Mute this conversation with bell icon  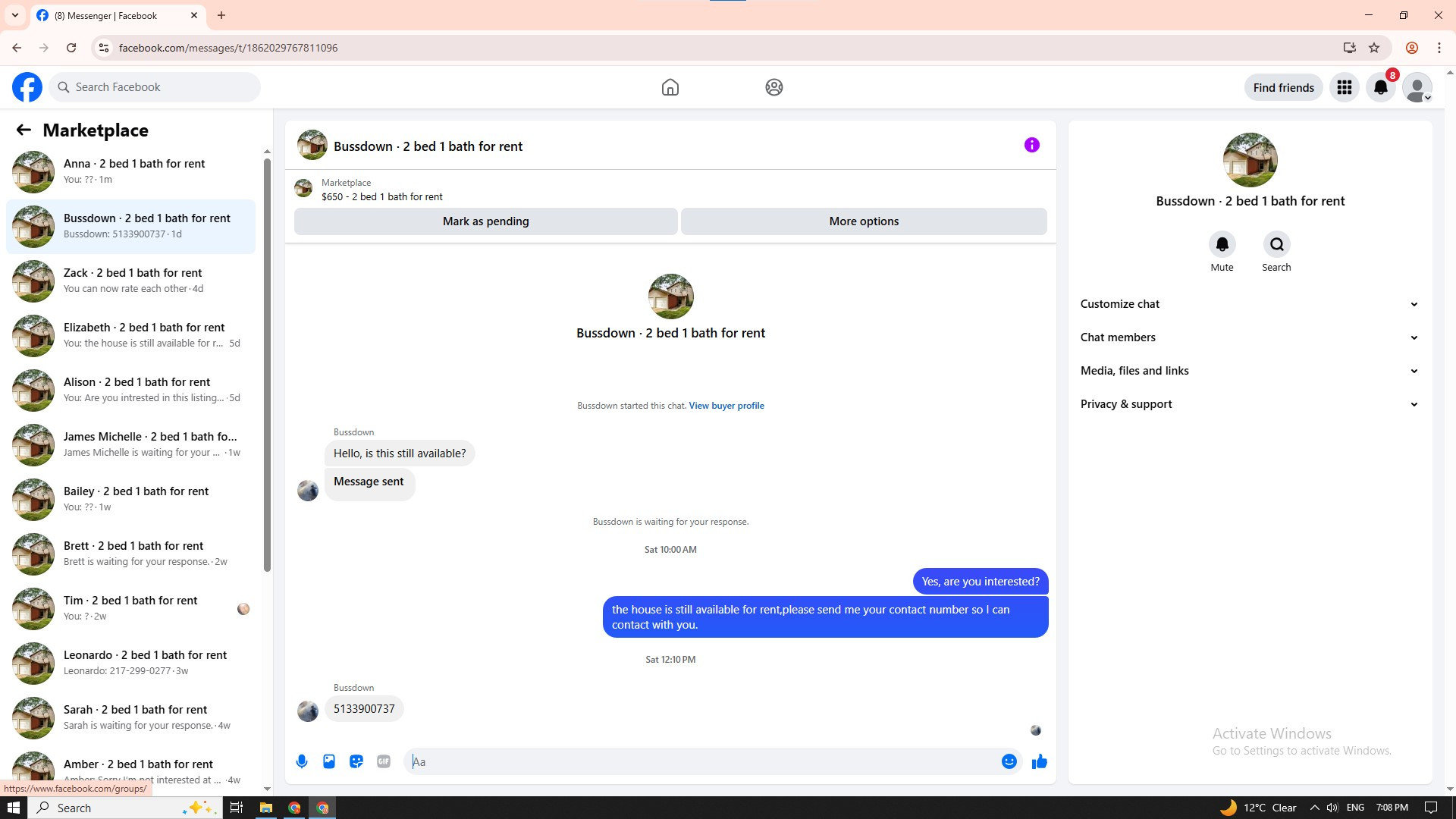coord(1222,244)
